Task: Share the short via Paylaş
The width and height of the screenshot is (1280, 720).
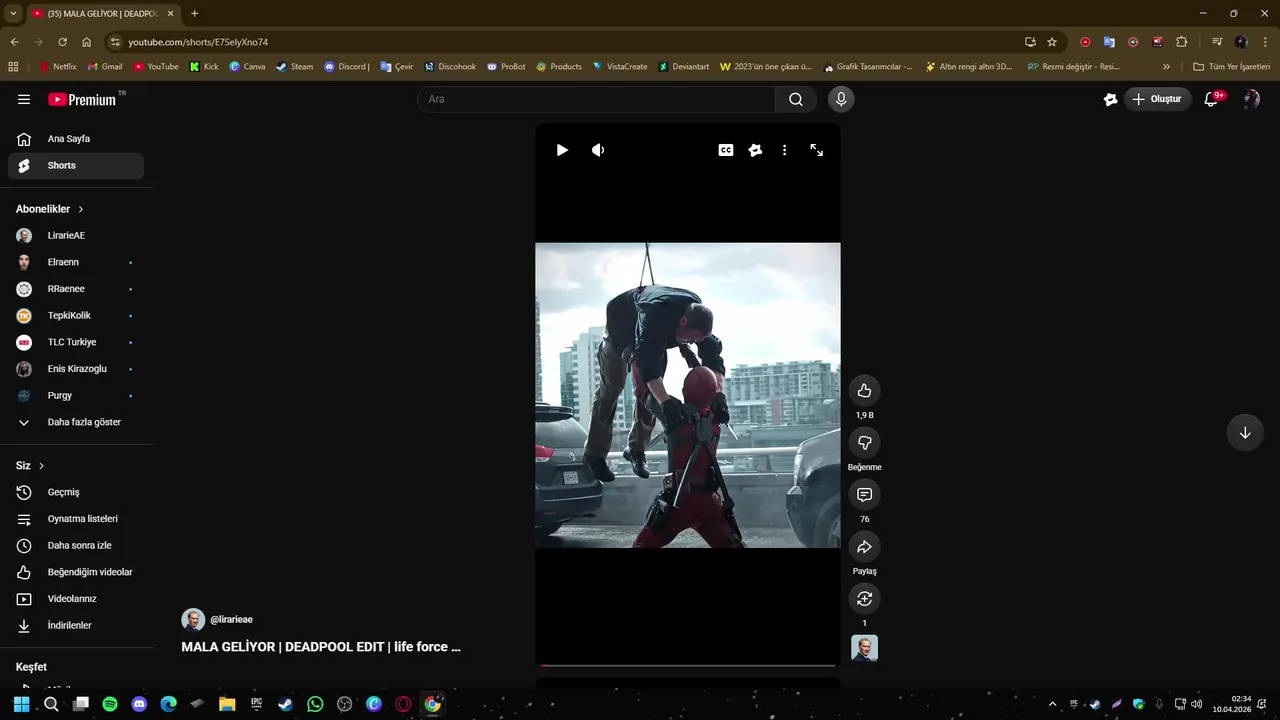Action: tap(865, 547)
